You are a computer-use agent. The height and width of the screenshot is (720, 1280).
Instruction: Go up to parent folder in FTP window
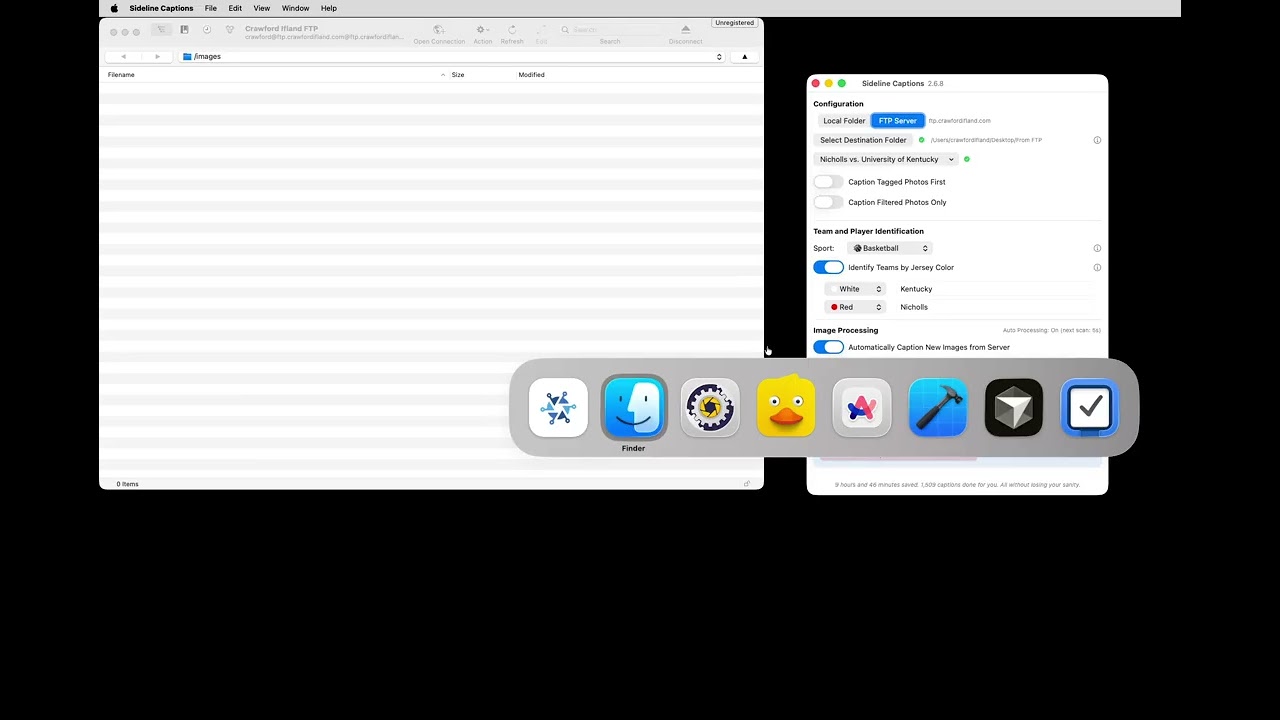coord(744,56)
